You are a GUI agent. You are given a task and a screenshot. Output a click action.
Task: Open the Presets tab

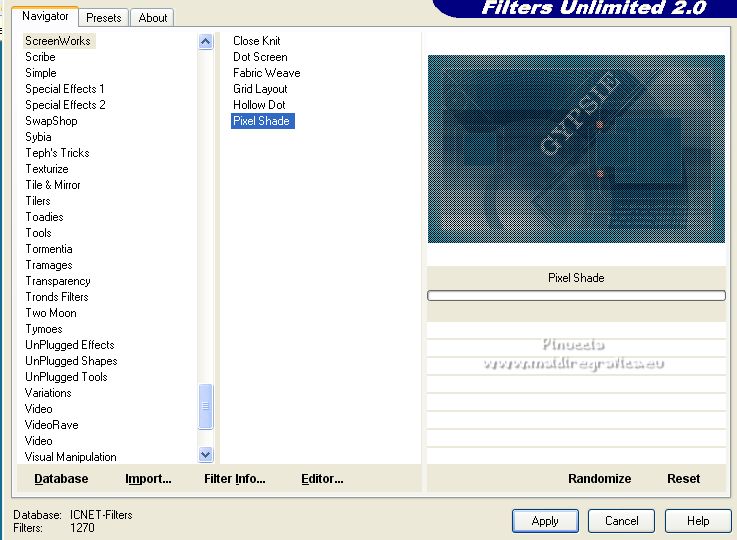(104, 18)
